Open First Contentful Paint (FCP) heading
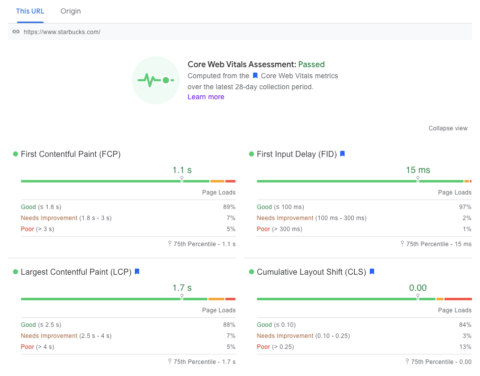Screen dimensions: 480x376 [x=71, y=154]
